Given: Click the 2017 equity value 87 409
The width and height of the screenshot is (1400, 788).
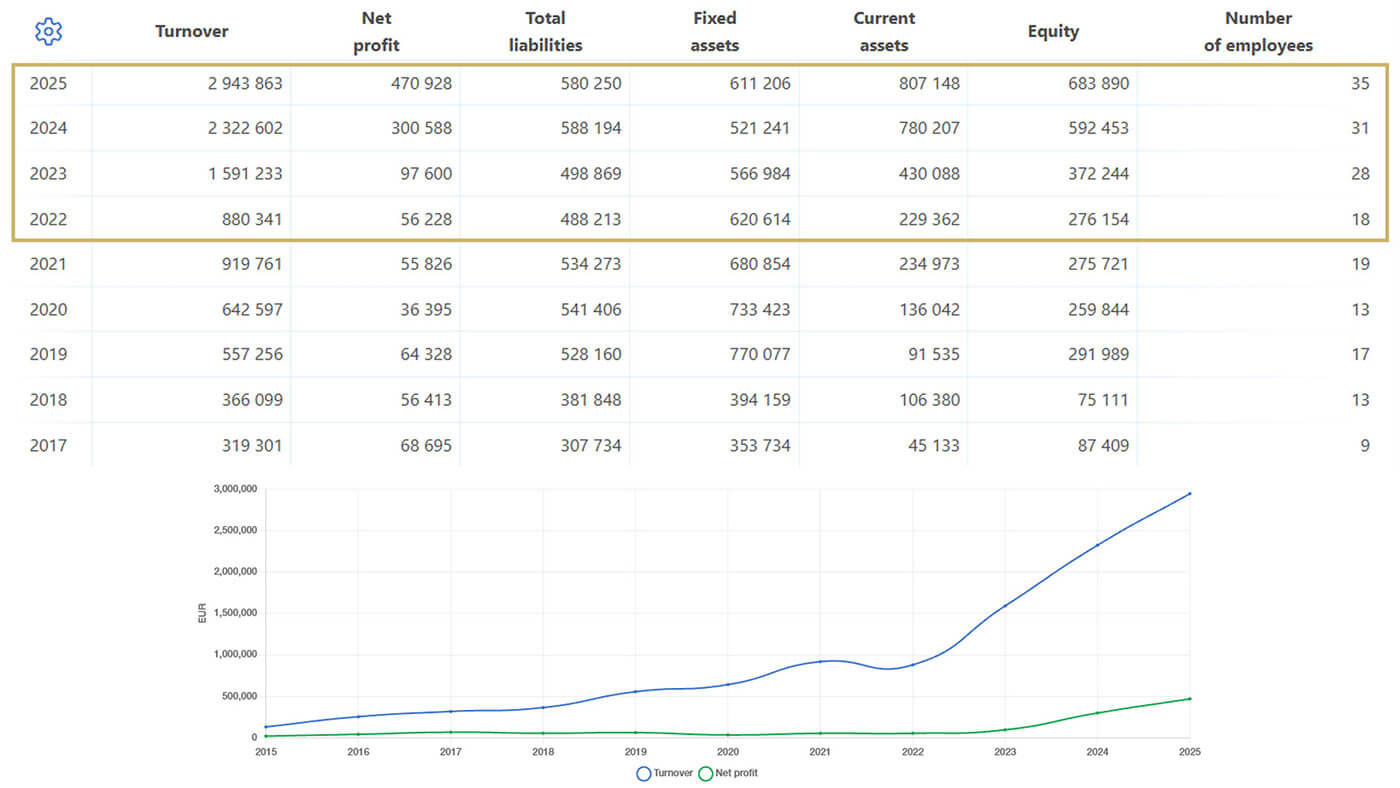Looking at the screenshot, I should click(x=1103, y=445).
